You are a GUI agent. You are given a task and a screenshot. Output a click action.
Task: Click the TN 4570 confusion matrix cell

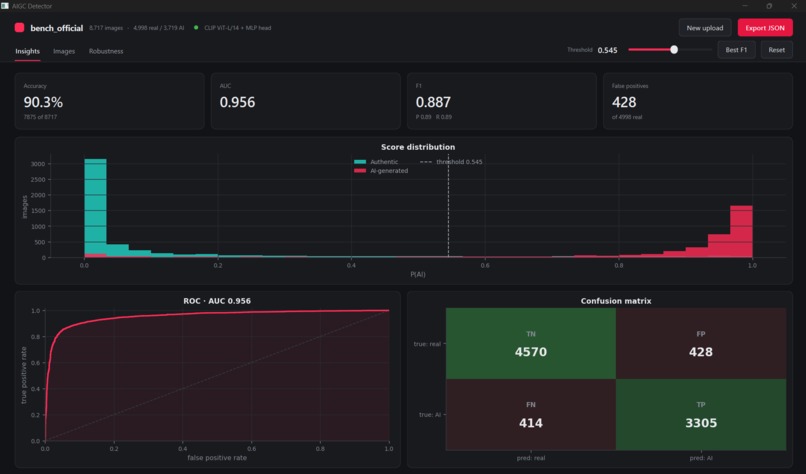point(531,343)
